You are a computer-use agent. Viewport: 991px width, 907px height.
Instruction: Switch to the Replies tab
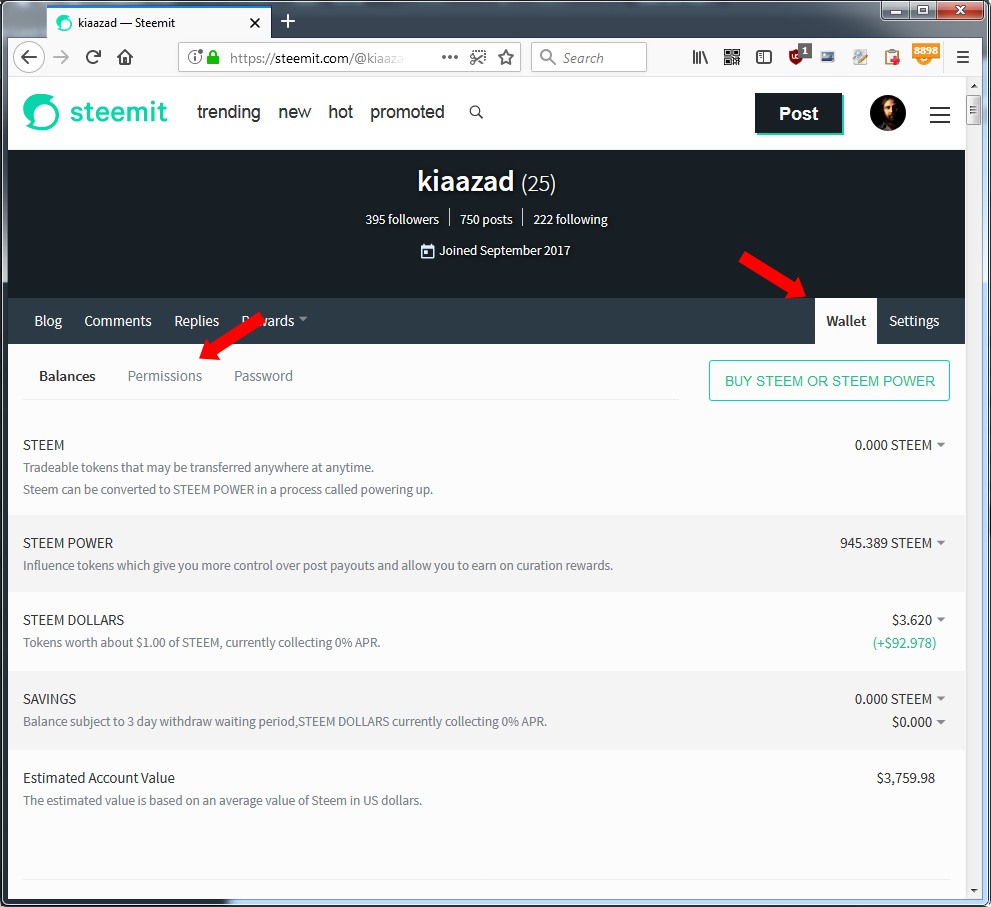click(x=197, y=321)
